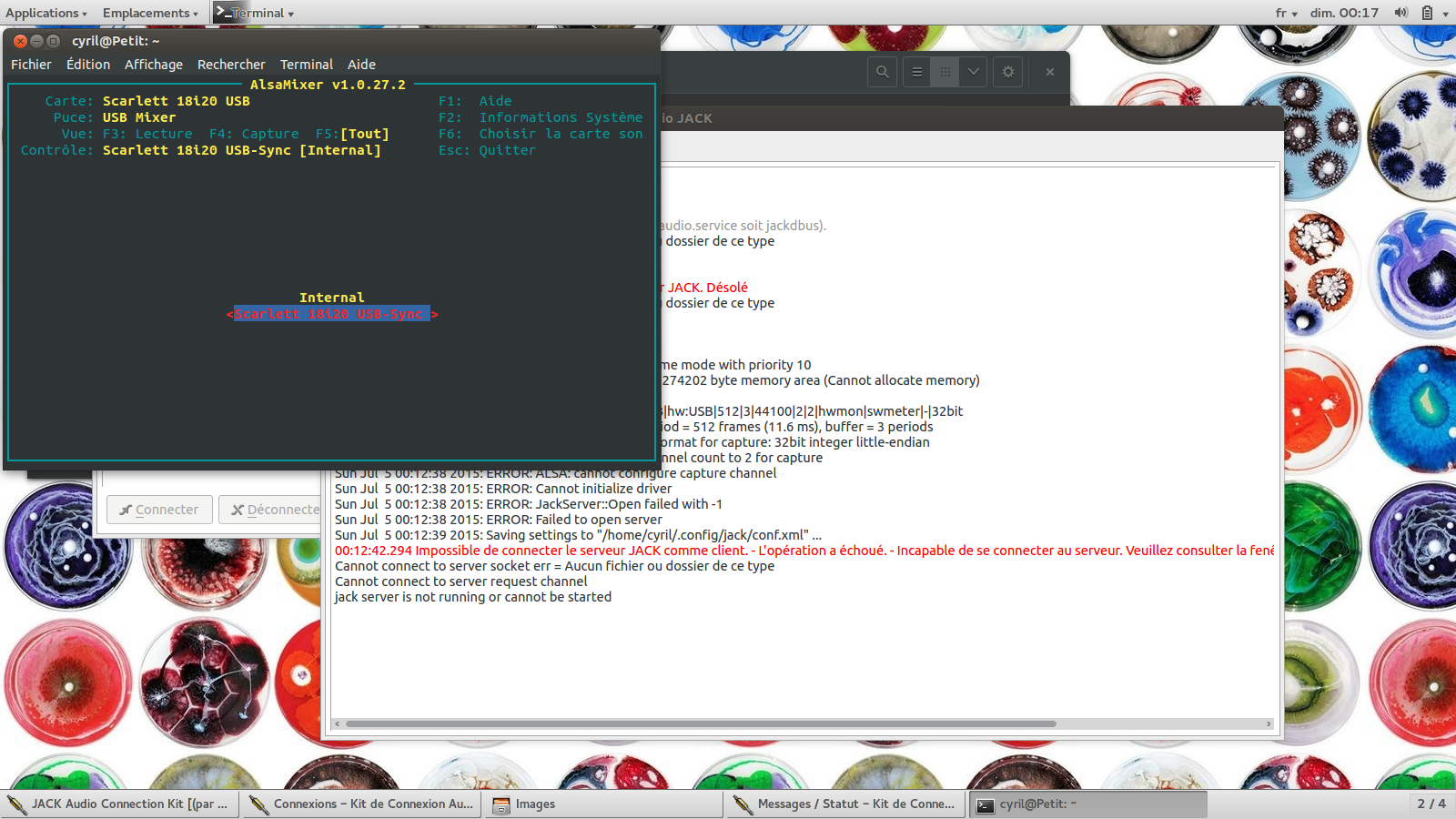1456x819 pixels.
Task: Open the Images window from taskbar
Action: (535, 804)
